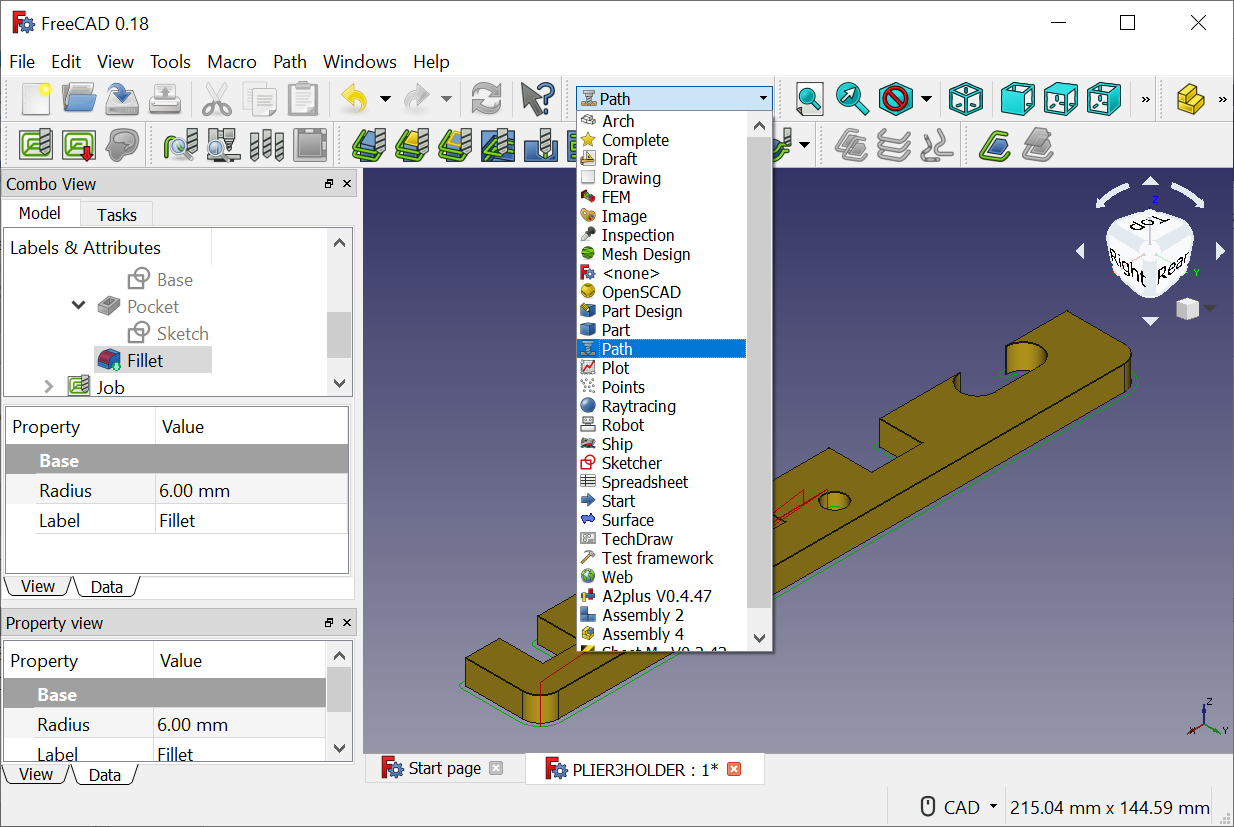Open the Redo history dropdown arrow
Screen dimensions: 1234x827
tap(447, 98)
